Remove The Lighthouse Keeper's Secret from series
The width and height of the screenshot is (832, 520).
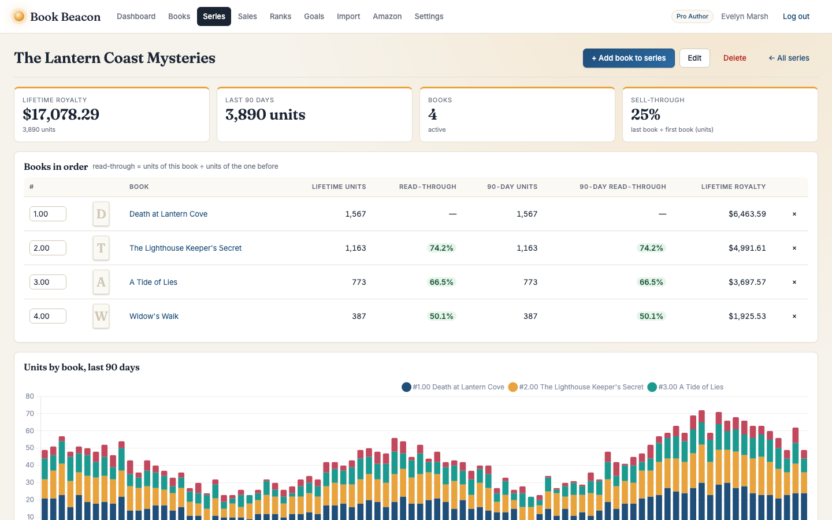pyautogui.click(x=794, y=248)
